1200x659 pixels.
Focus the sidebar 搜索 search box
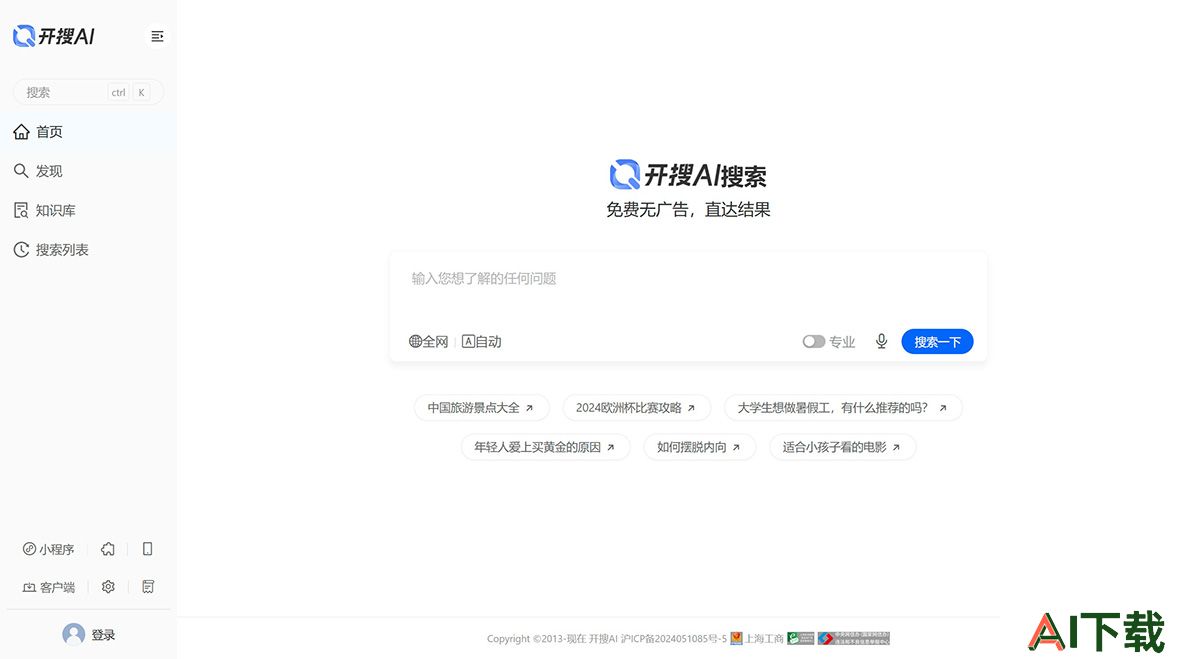pos(88,92)
